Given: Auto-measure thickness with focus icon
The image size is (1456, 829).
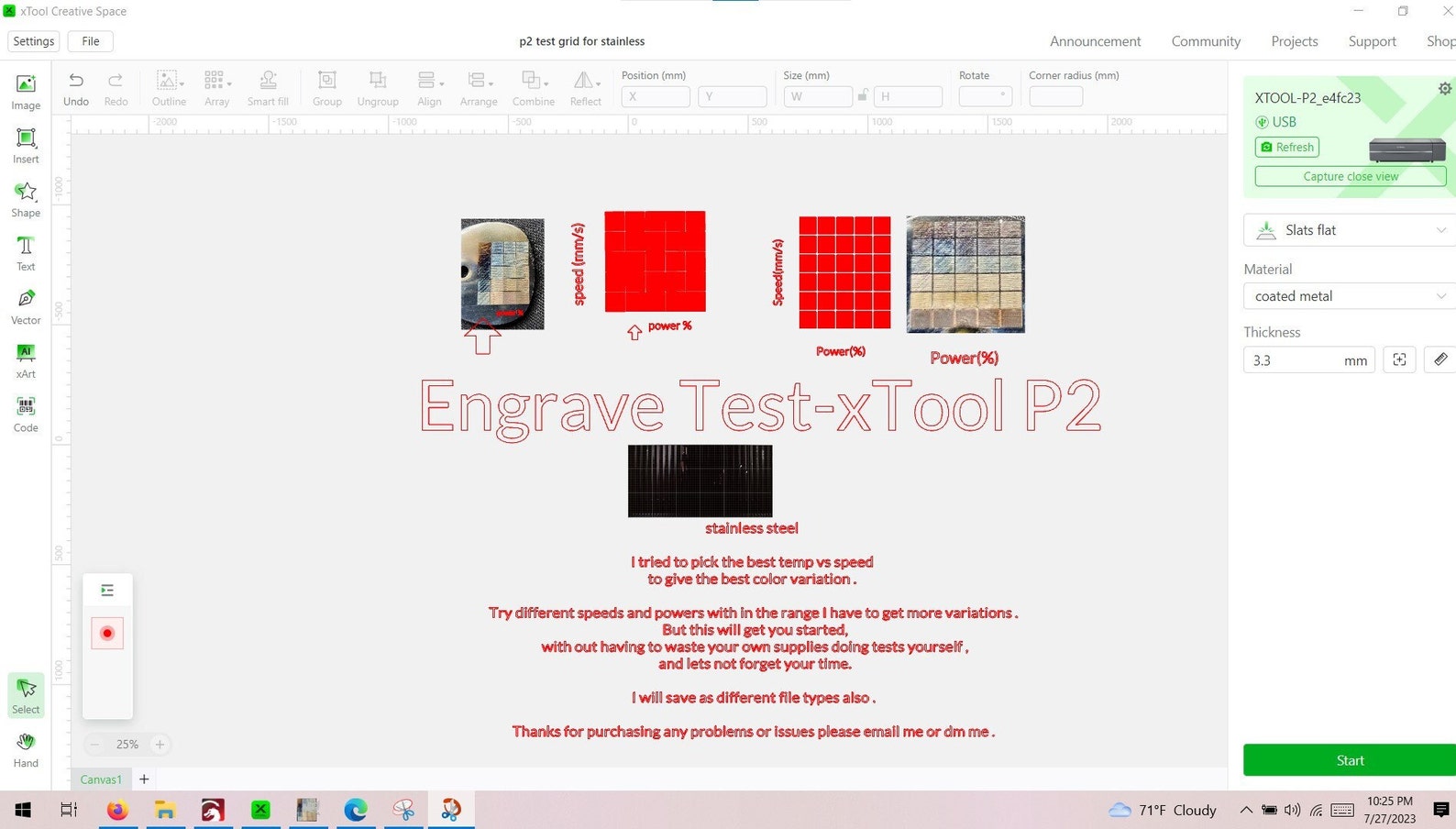Looking at the screenshot, I should (x=1399, y=359).
